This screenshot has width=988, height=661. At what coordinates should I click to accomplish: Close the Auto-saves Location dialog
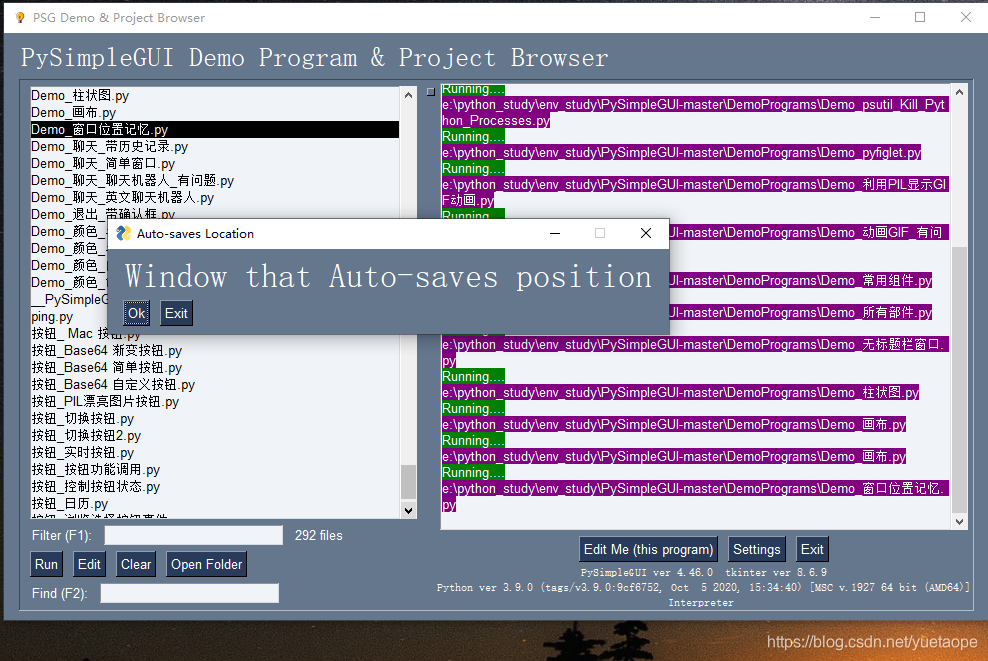click(x=646, y=233)
